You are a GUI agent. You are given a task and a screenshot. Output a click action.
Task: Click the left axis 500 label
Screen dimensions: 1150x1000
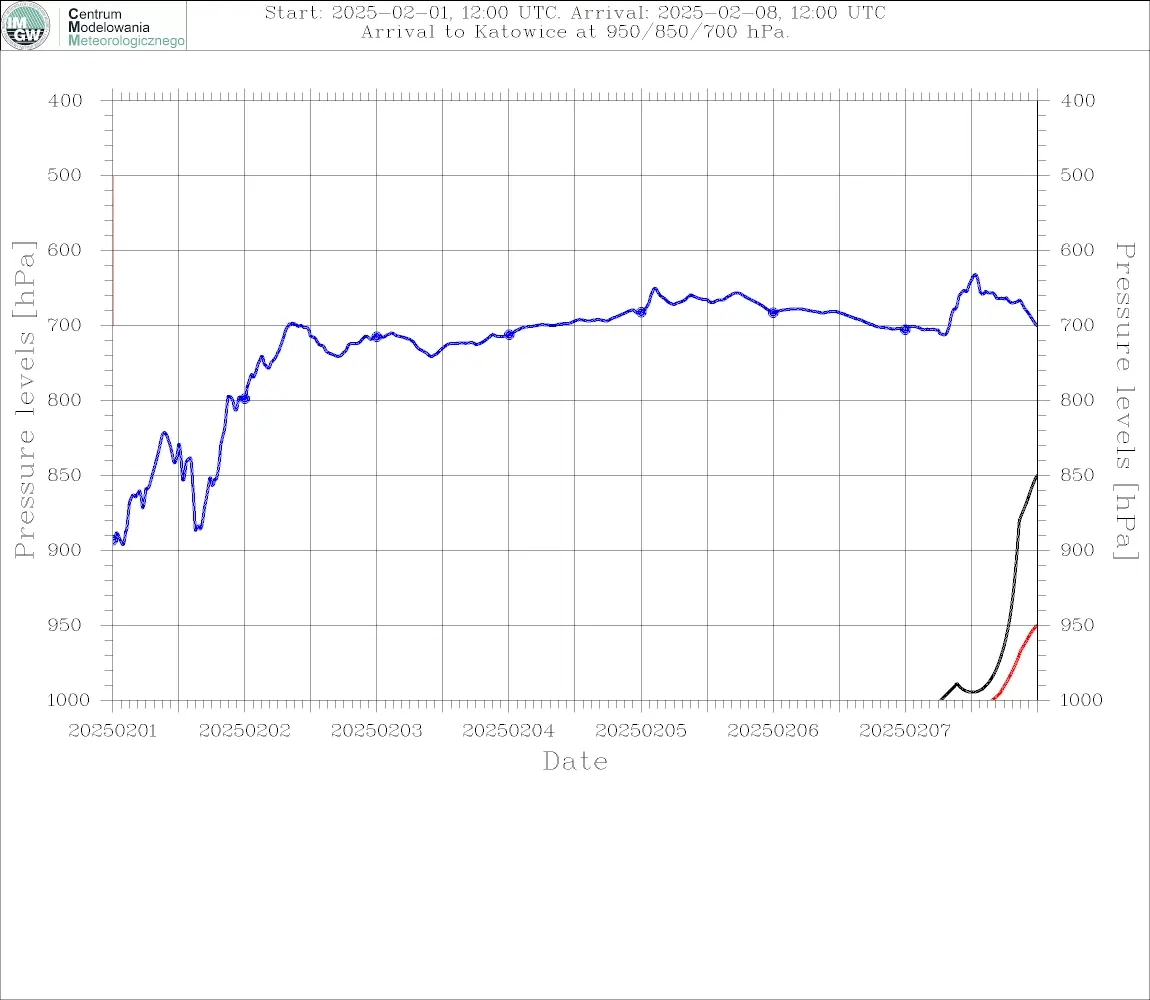point(65,175)
